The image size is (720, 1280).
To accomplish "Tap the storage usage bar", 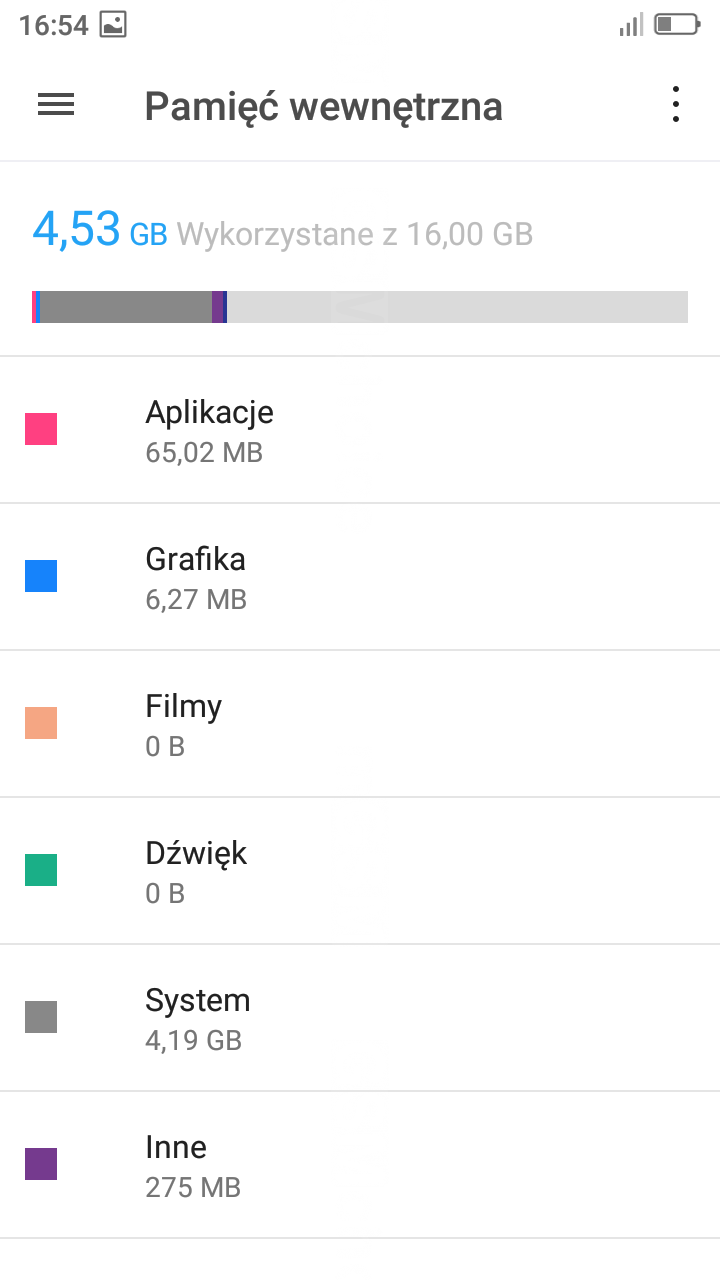I will pos(360,307).
